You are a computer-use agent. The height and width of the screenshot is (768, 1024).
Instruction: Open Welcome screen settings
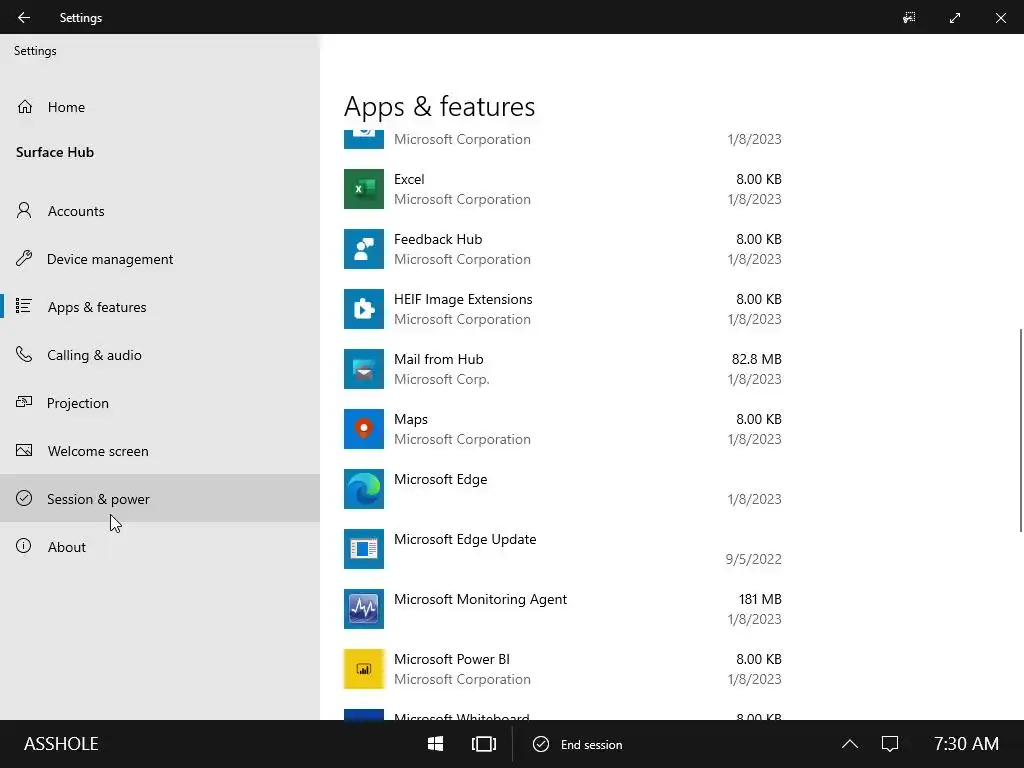160,451
